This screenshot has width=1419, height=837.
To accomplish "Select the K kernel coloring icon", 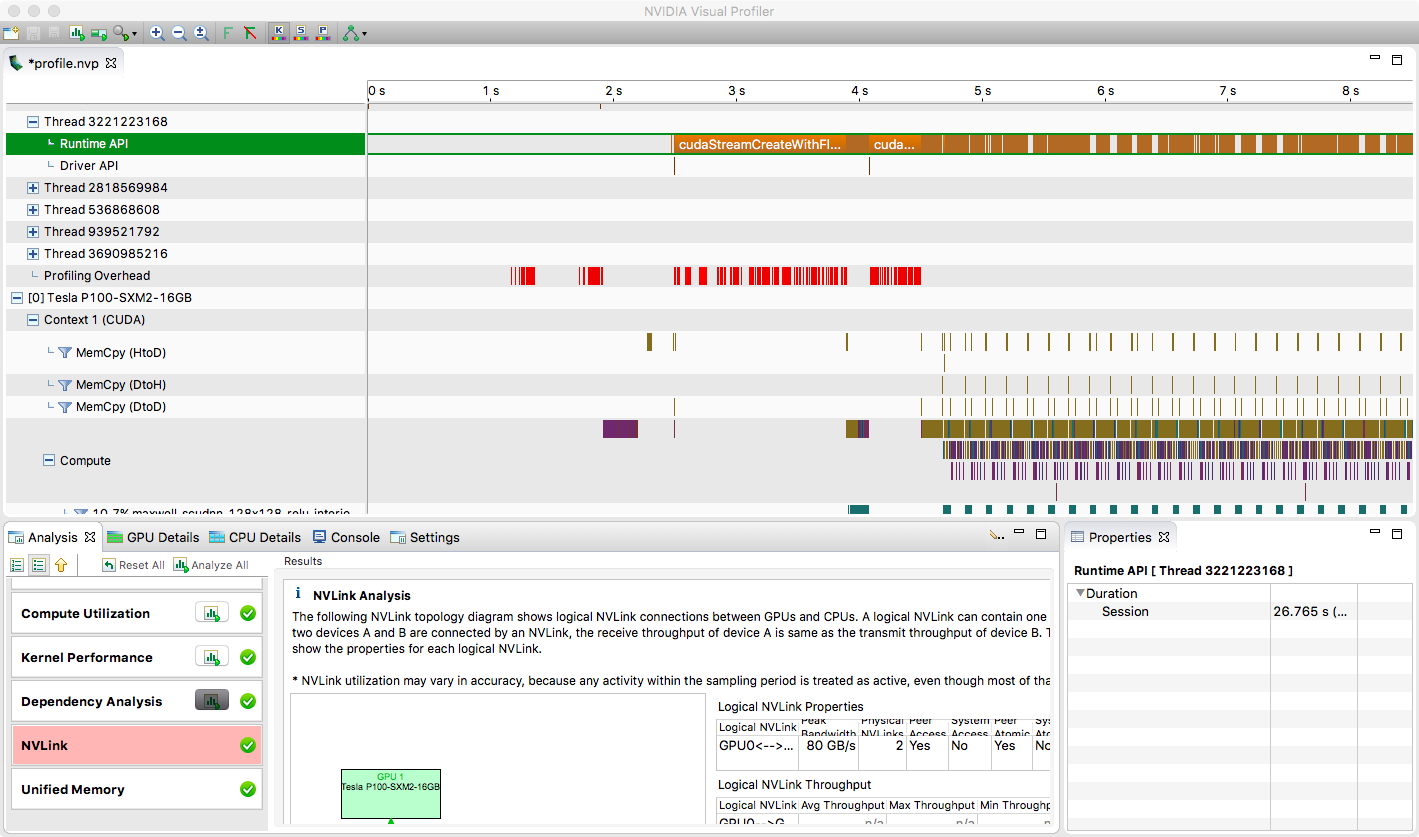I will click(279, 32).
